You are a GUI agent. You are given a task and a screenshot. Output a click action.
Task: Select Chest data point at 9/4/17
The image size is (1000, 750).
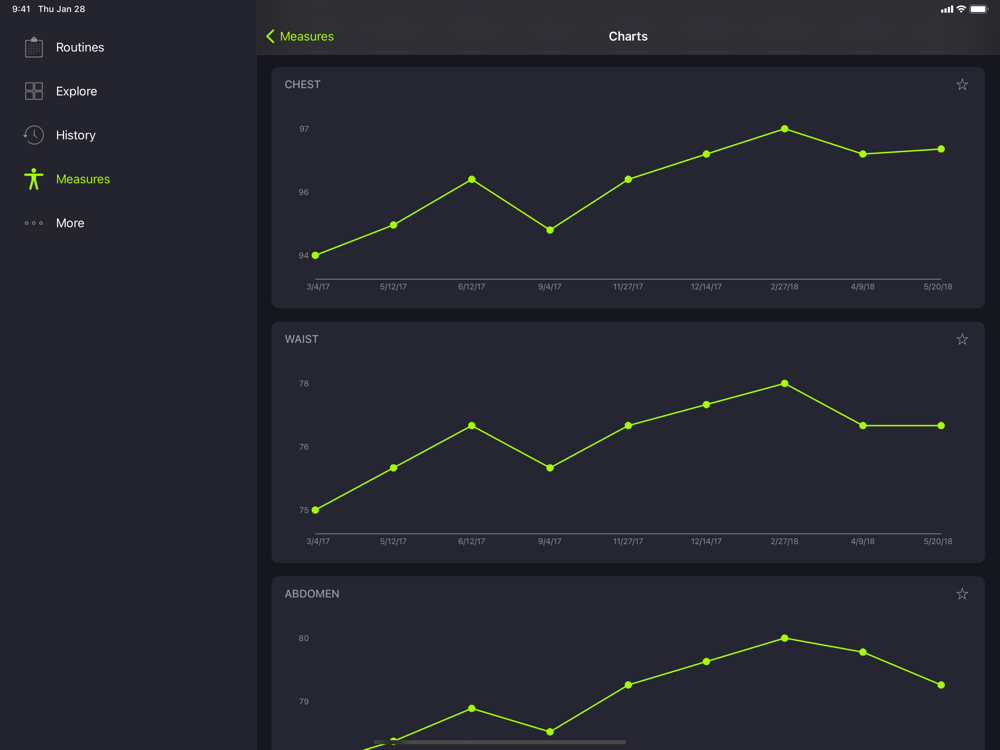tap(550, 230)
